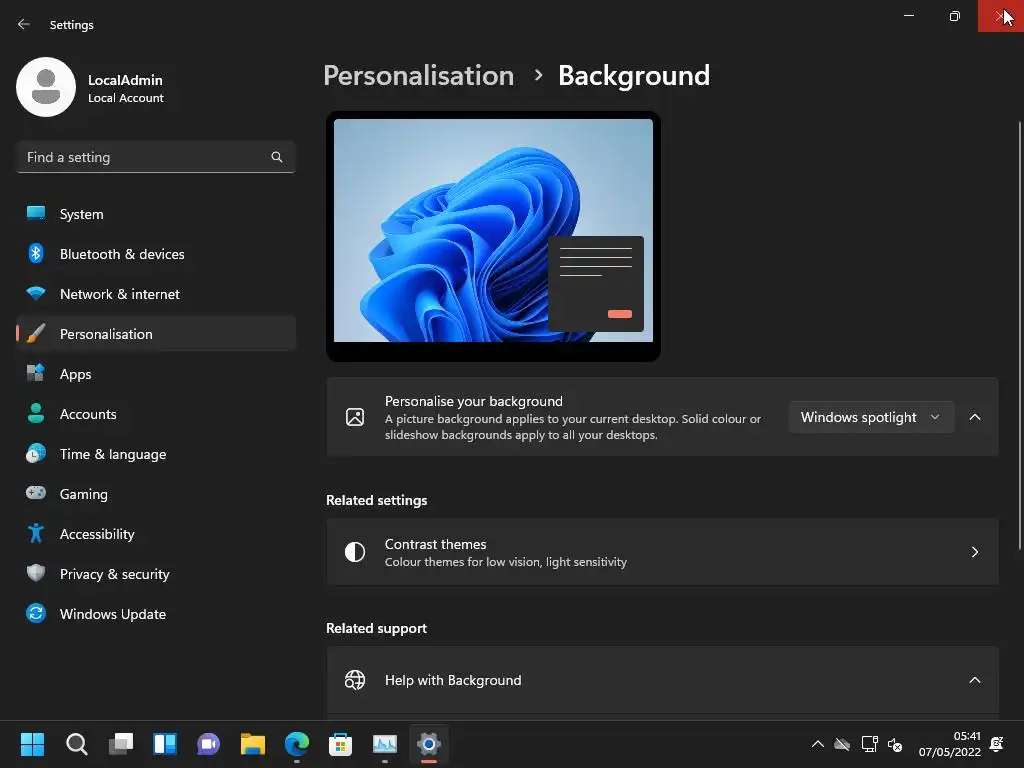Open taskbar Search

(x=76, y=744)
